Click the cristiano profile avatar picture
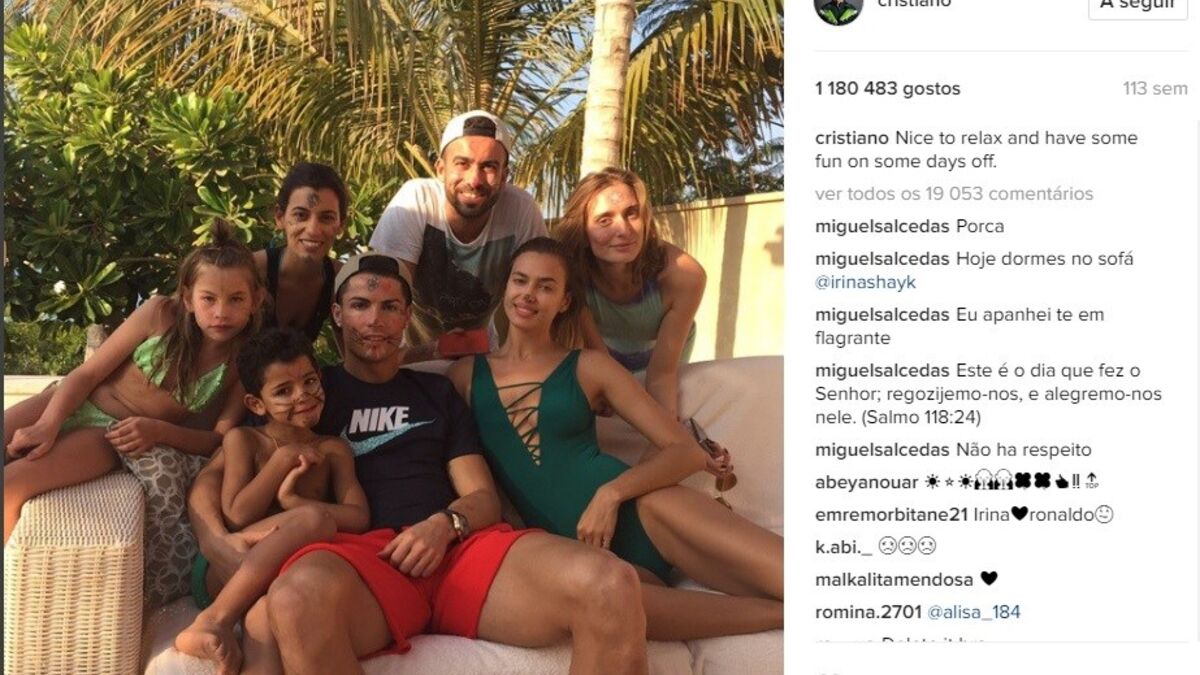Screen dimensions: 1200x675 click(x=838, y=8)
